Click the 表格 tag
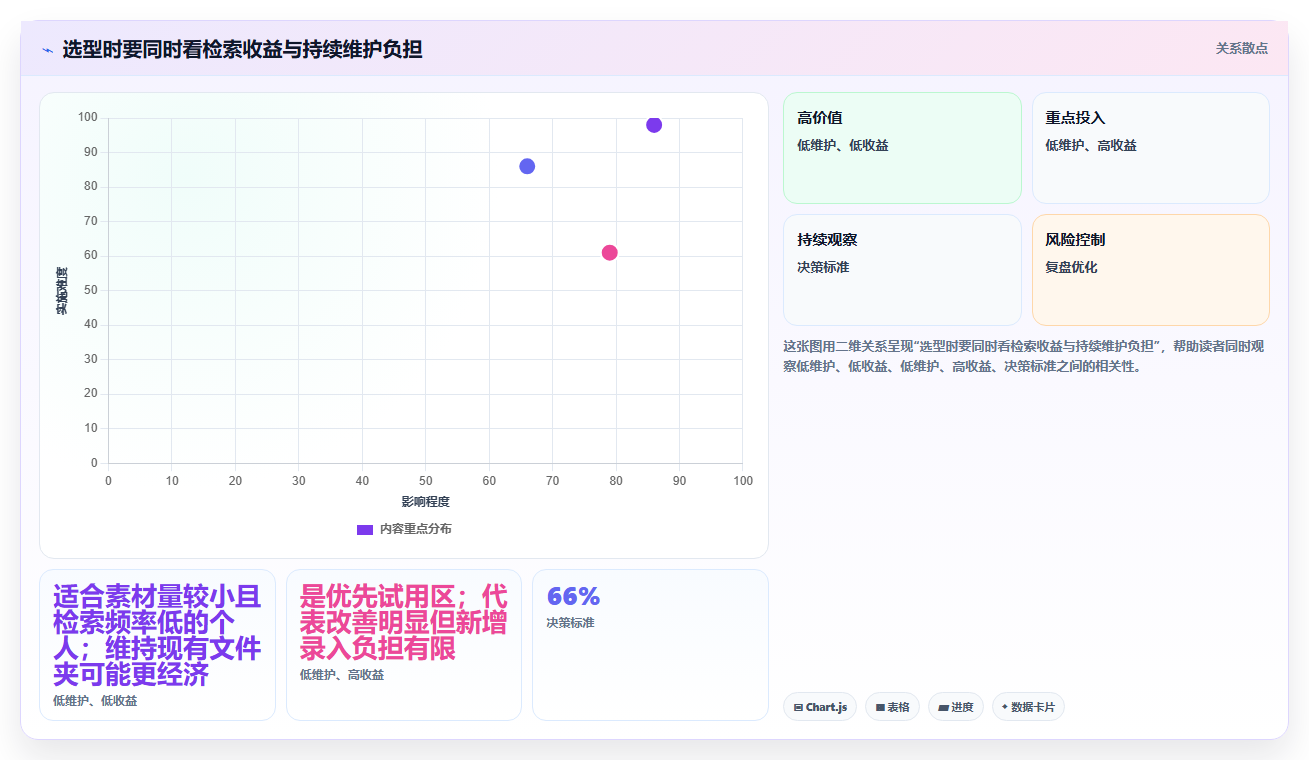1309x760 pixels. 892,707
